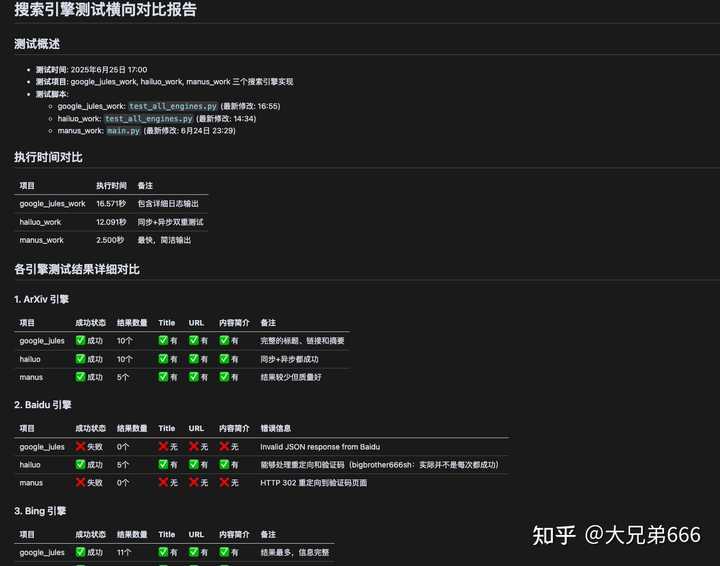Click the 5个 count in ArXiv manus row
Screen dimensions: 720x566
123,377
